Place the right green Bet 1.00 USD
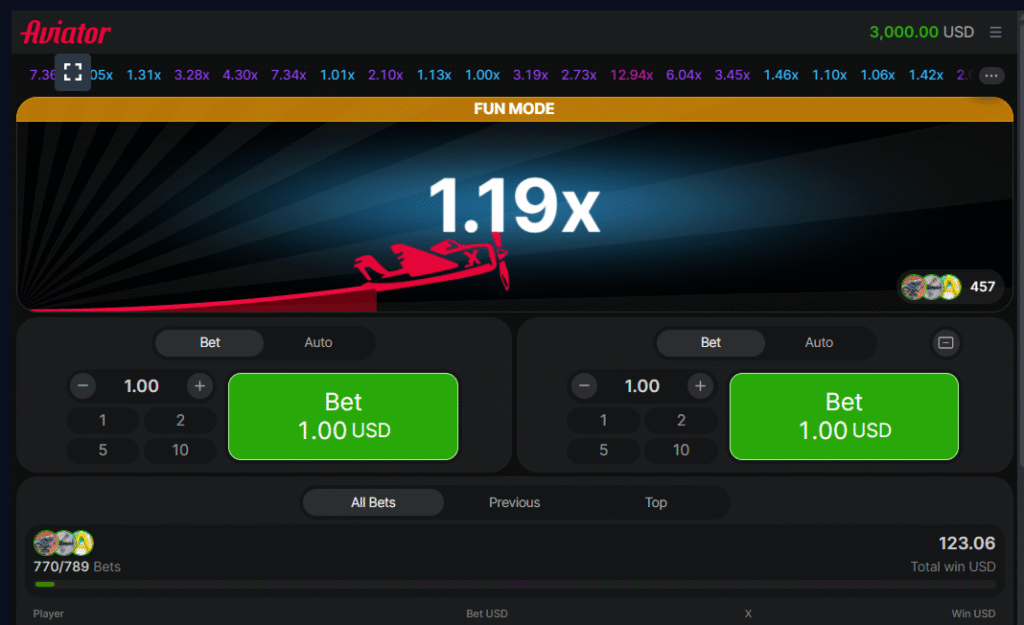This screenshot has width=1024, height=625. tap(844, 416)
